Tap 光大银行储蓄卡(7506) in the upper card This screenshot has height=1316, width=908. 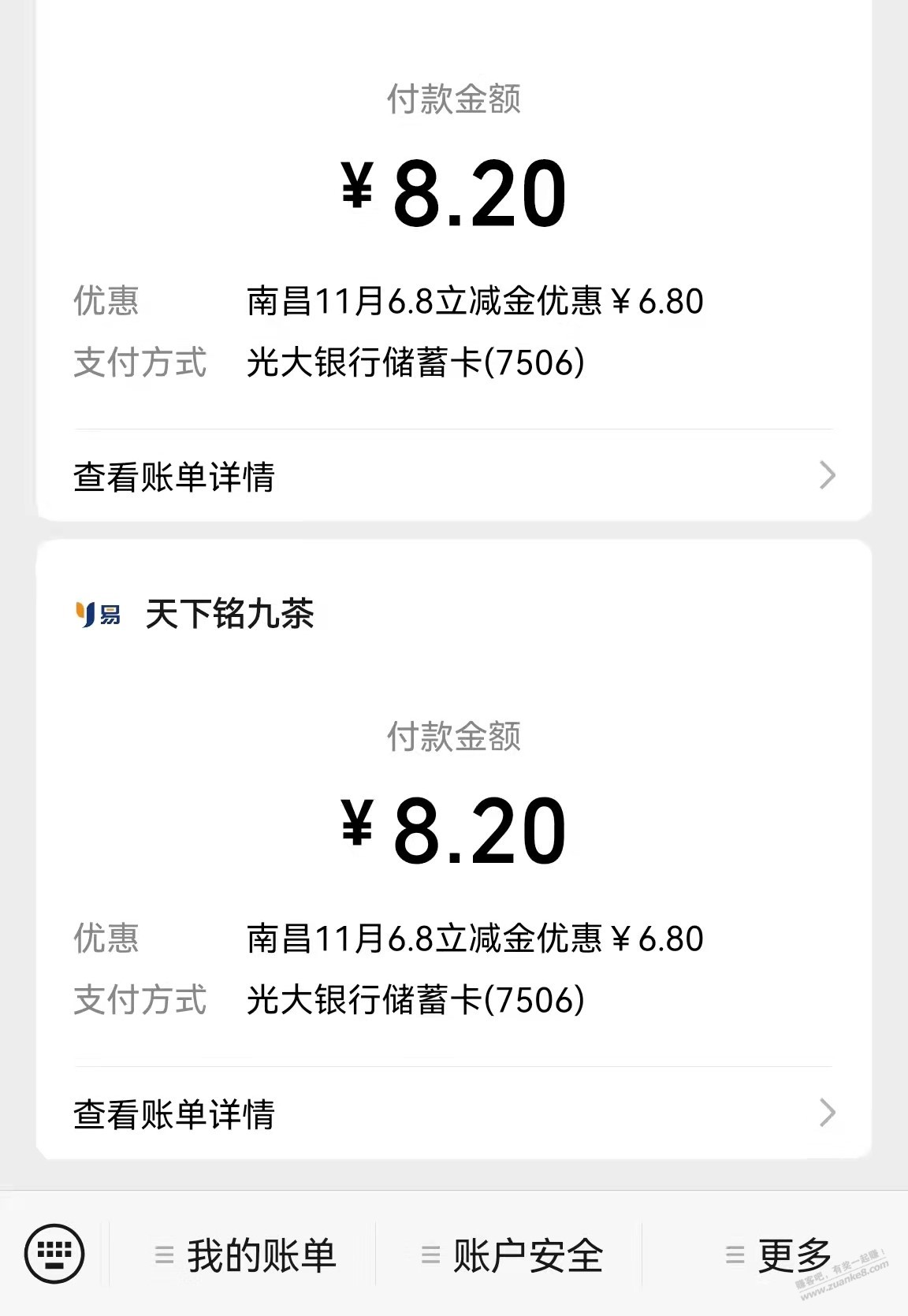tap(415, 362)
